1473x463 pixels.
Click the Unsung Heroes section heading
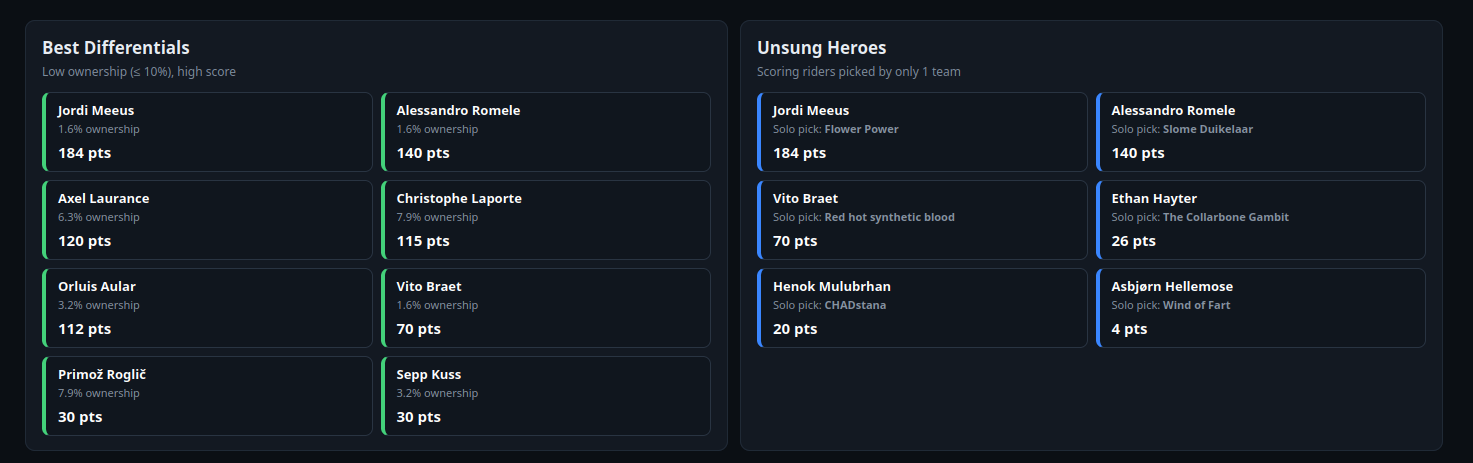coord(821,48)
